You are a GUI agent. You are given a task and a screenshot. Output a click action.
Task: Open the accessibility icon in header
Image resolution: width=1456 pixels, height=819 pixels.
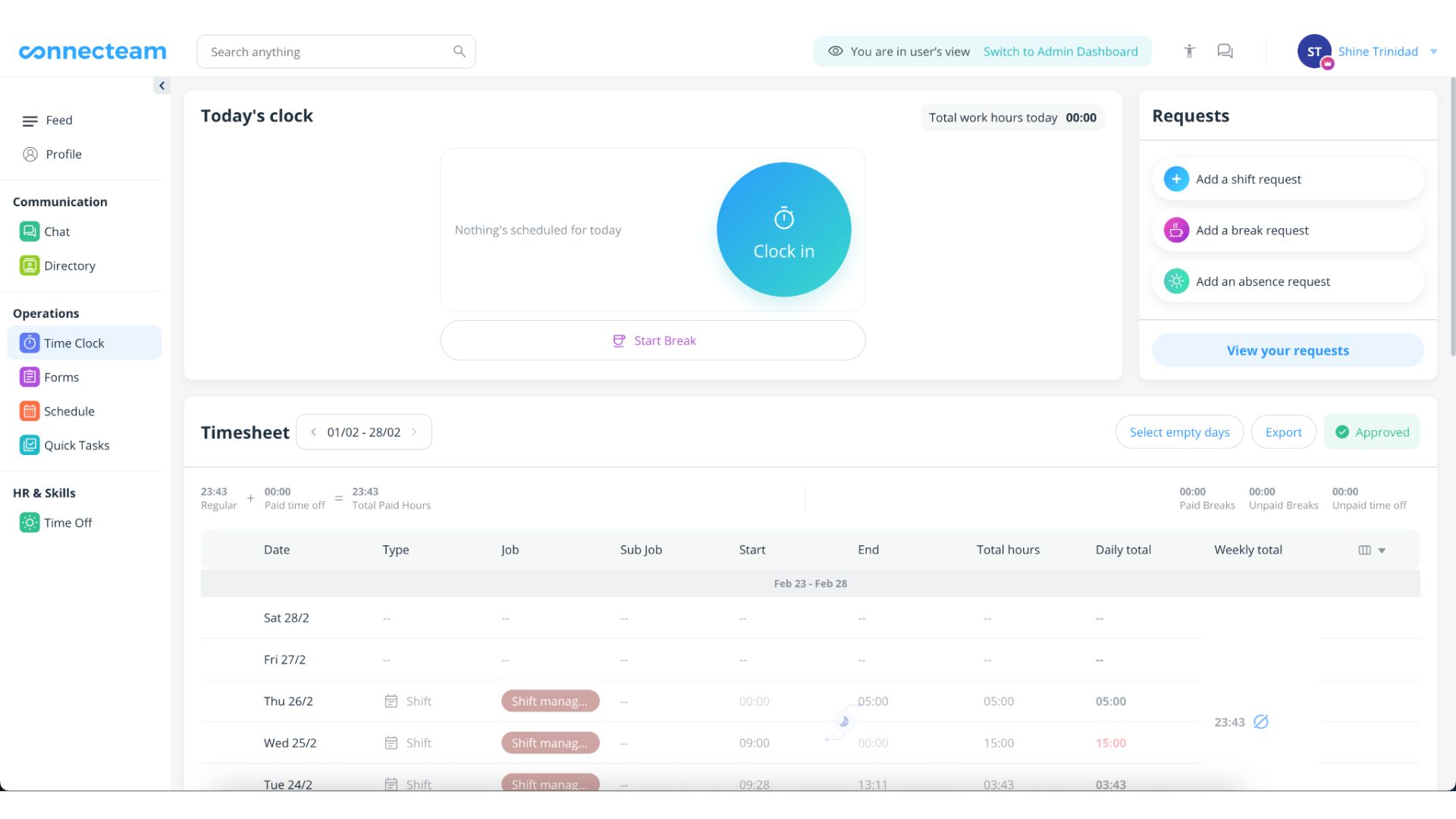[x=1189, y=51]
